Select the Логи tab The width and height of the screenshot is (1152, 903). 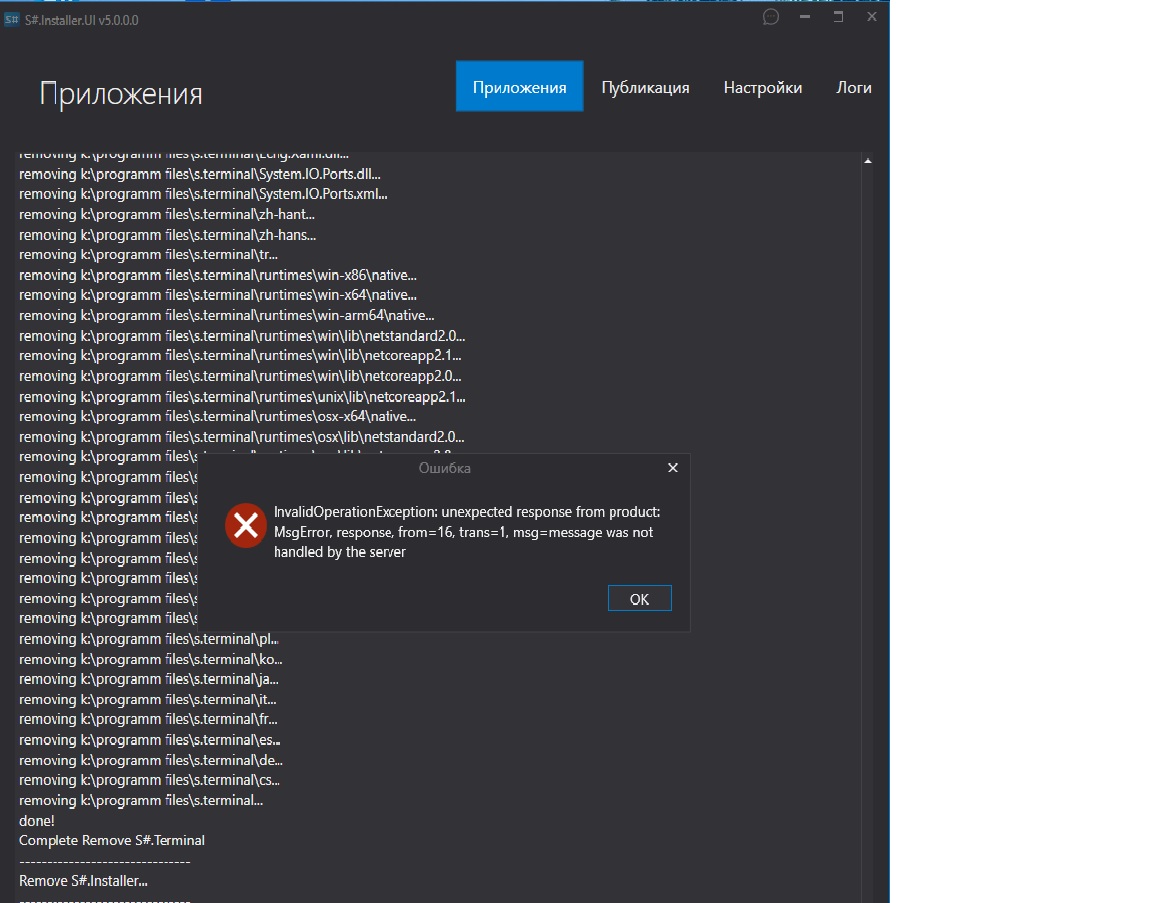coord(853,87)
